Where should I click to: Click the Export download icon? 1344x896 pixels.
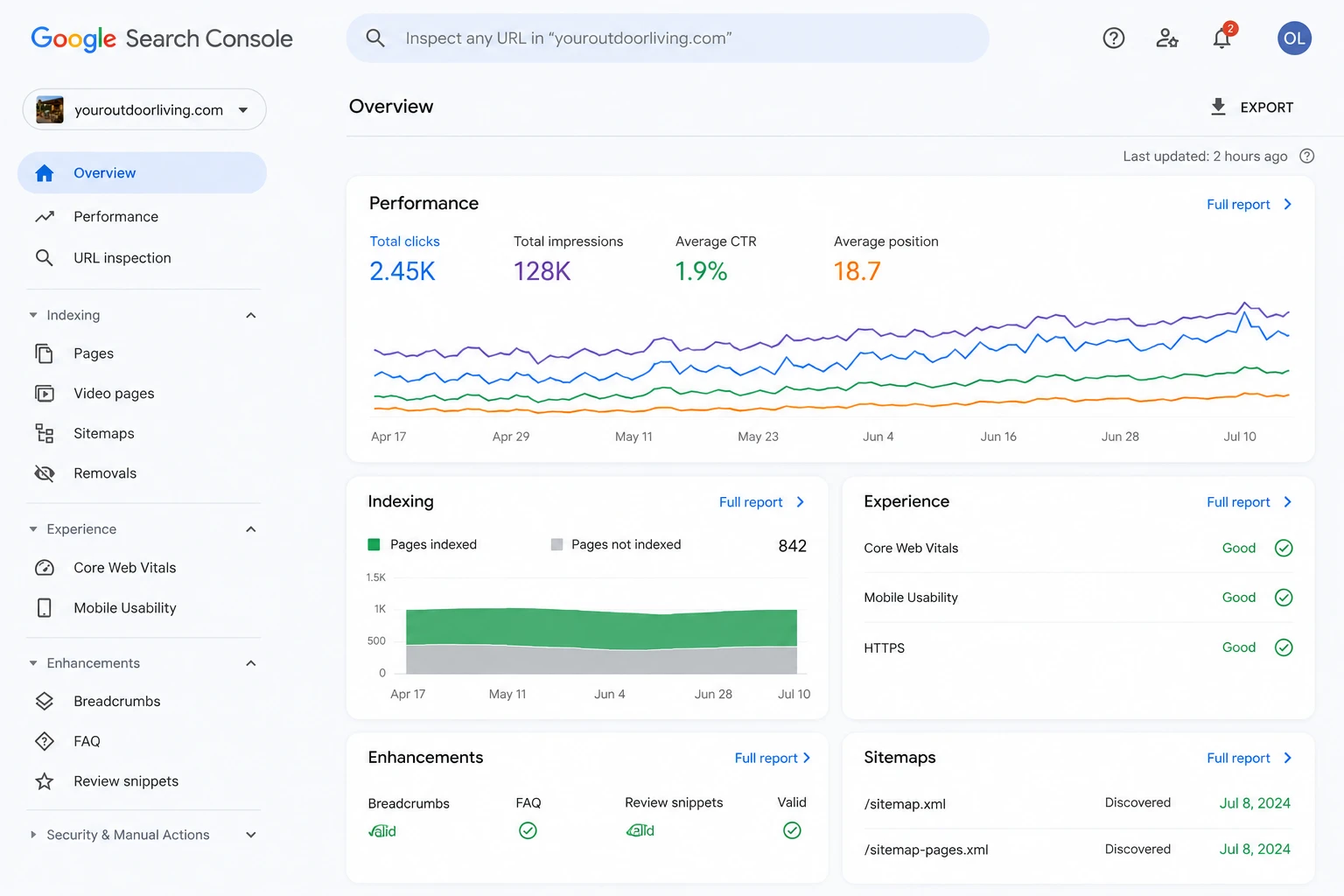click(x=1217, y=107)
